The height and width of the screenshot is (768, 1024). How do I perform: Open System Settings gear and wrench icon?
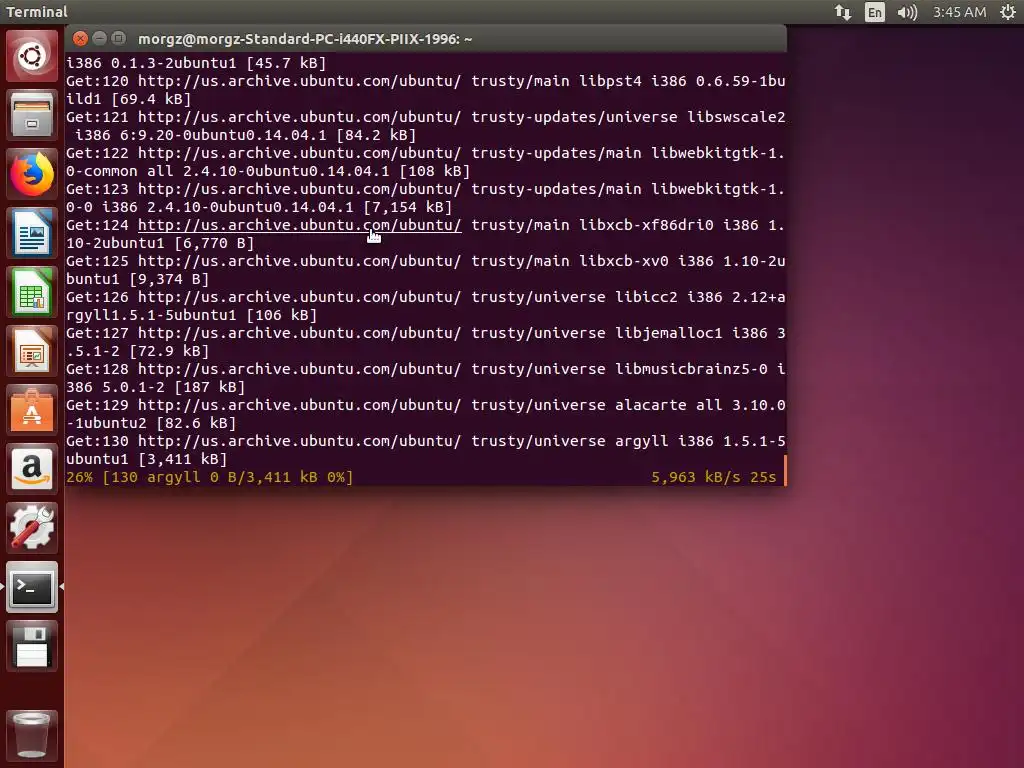pos(31,528)
